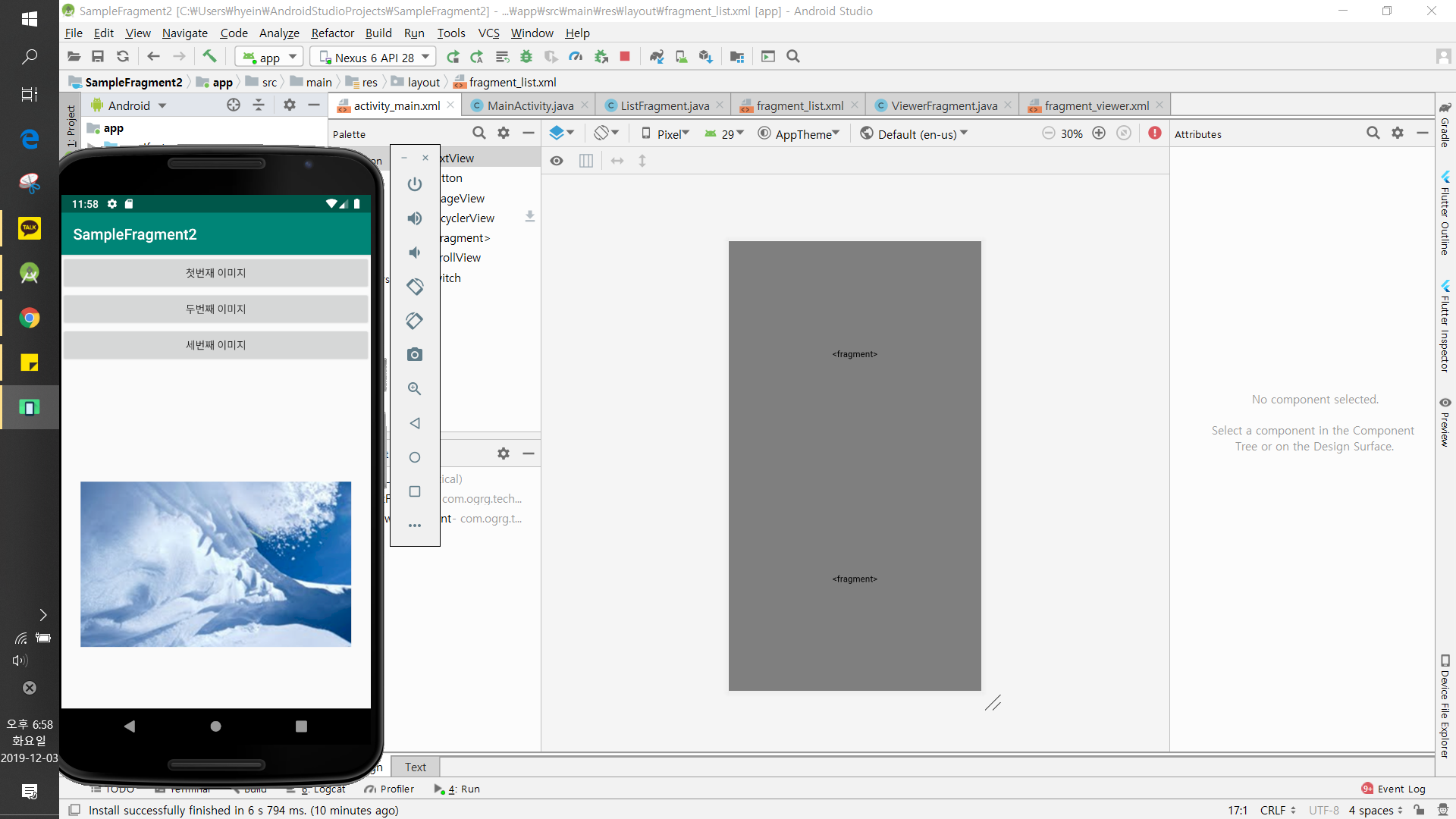Click the Stop app red square
The image size is (1456, 819).
(625, 57)
